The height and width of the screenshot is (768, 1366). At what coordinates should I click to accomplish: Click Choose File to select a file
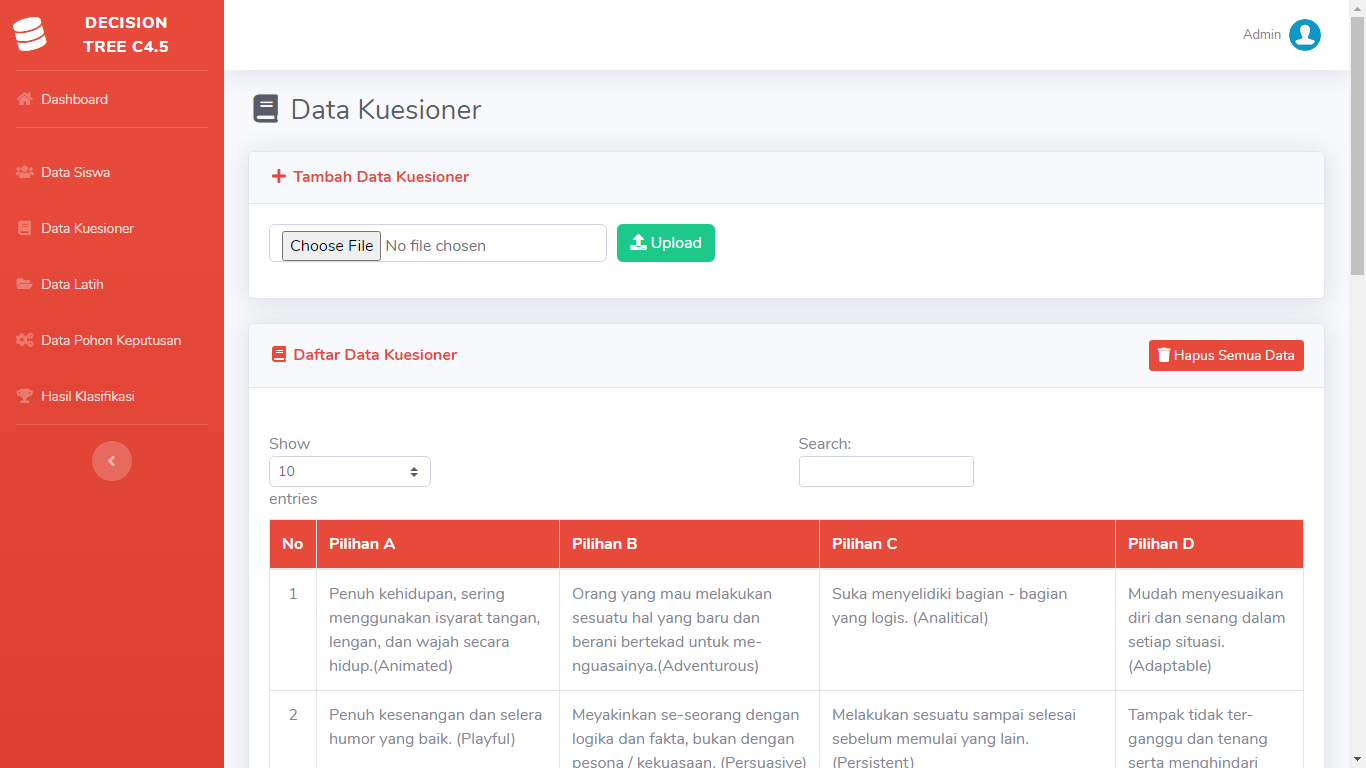pos(331,245)
